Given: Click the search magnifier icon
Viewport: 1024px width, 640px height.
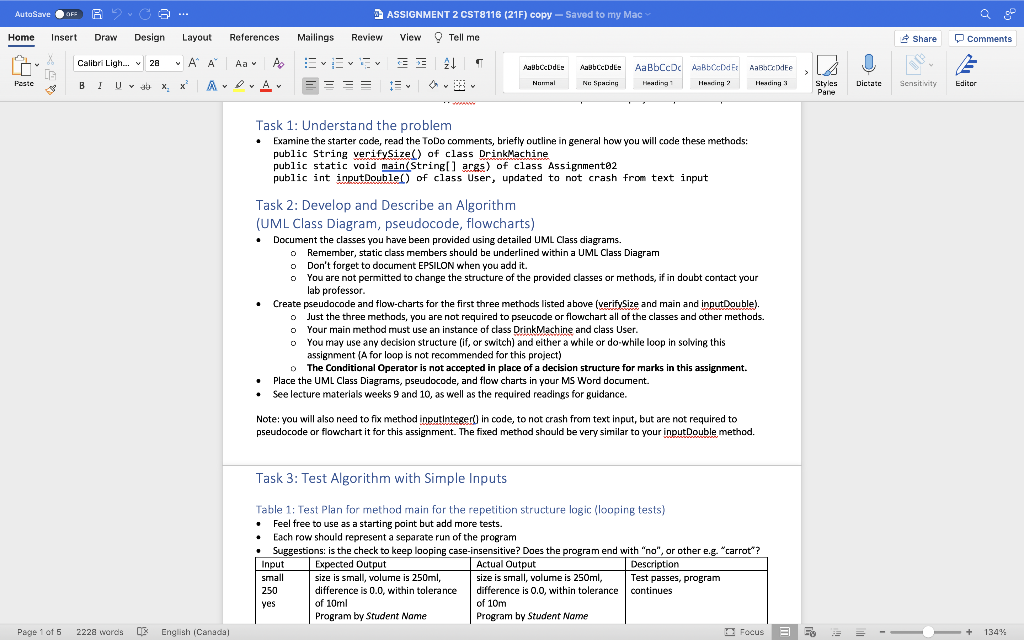Looking at the screenshot, I should click(x=985, y=14).
